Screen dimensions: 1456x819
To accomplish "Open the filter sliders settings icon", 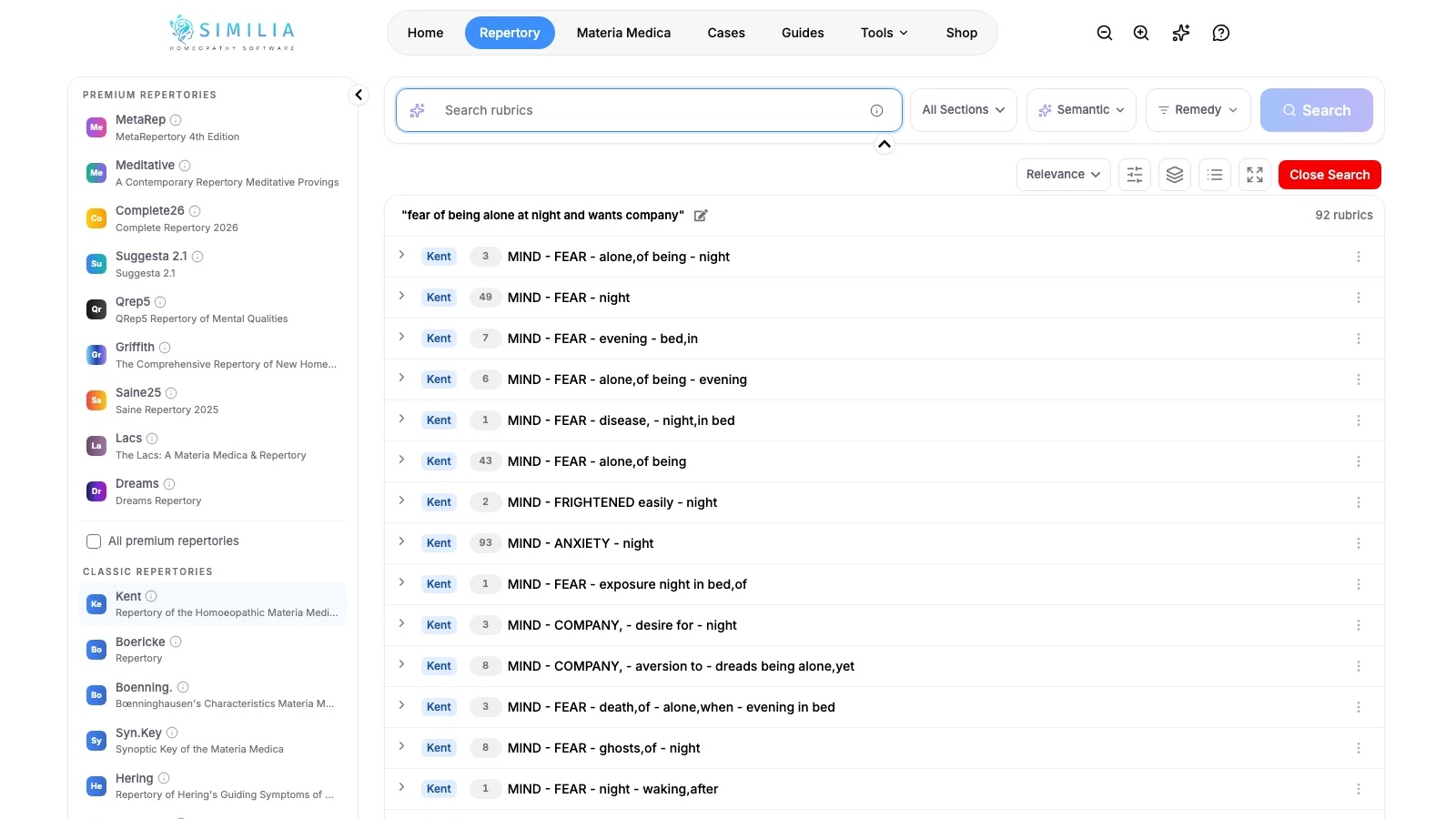I will (x=1135, y=175).
